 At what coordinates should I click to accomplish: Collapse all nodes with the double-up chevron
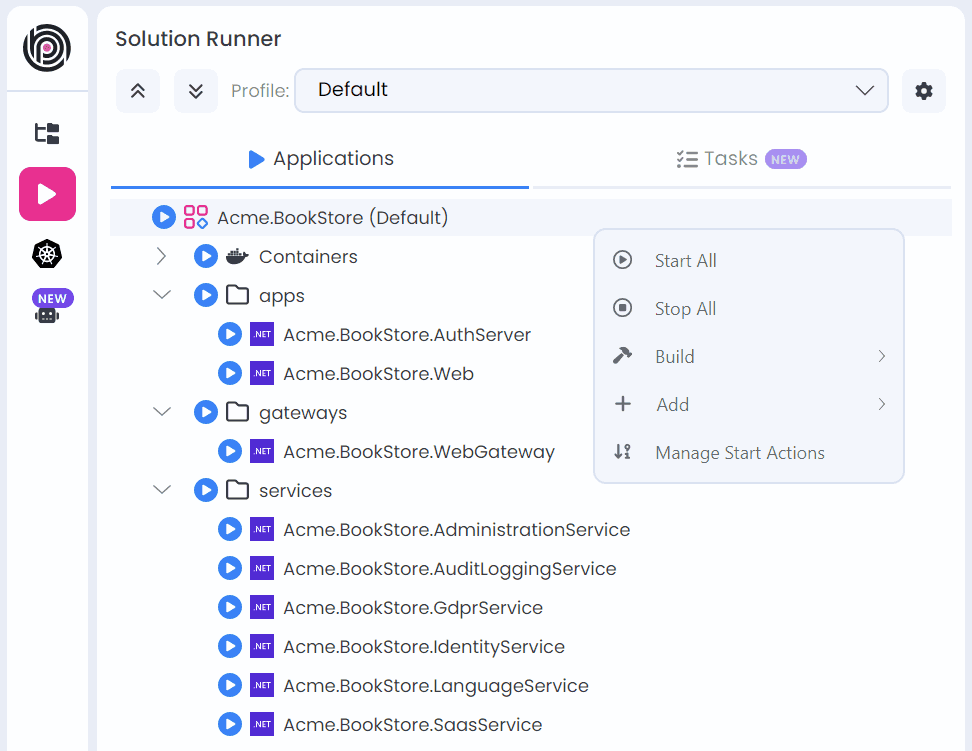(137, 91)
